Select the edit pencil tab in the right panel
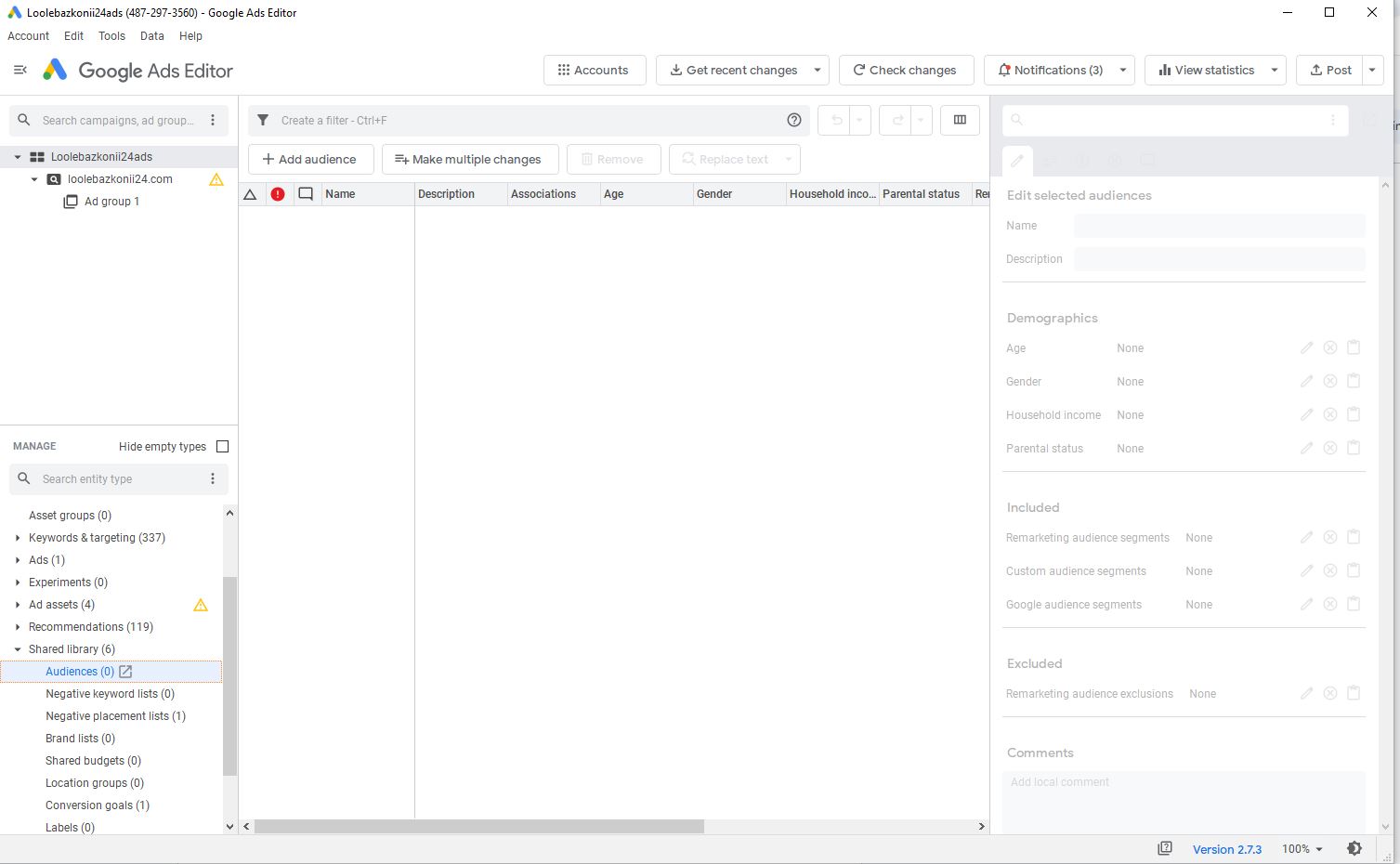This screenshot has width=1400, height=864. (x=1017, y=161)
